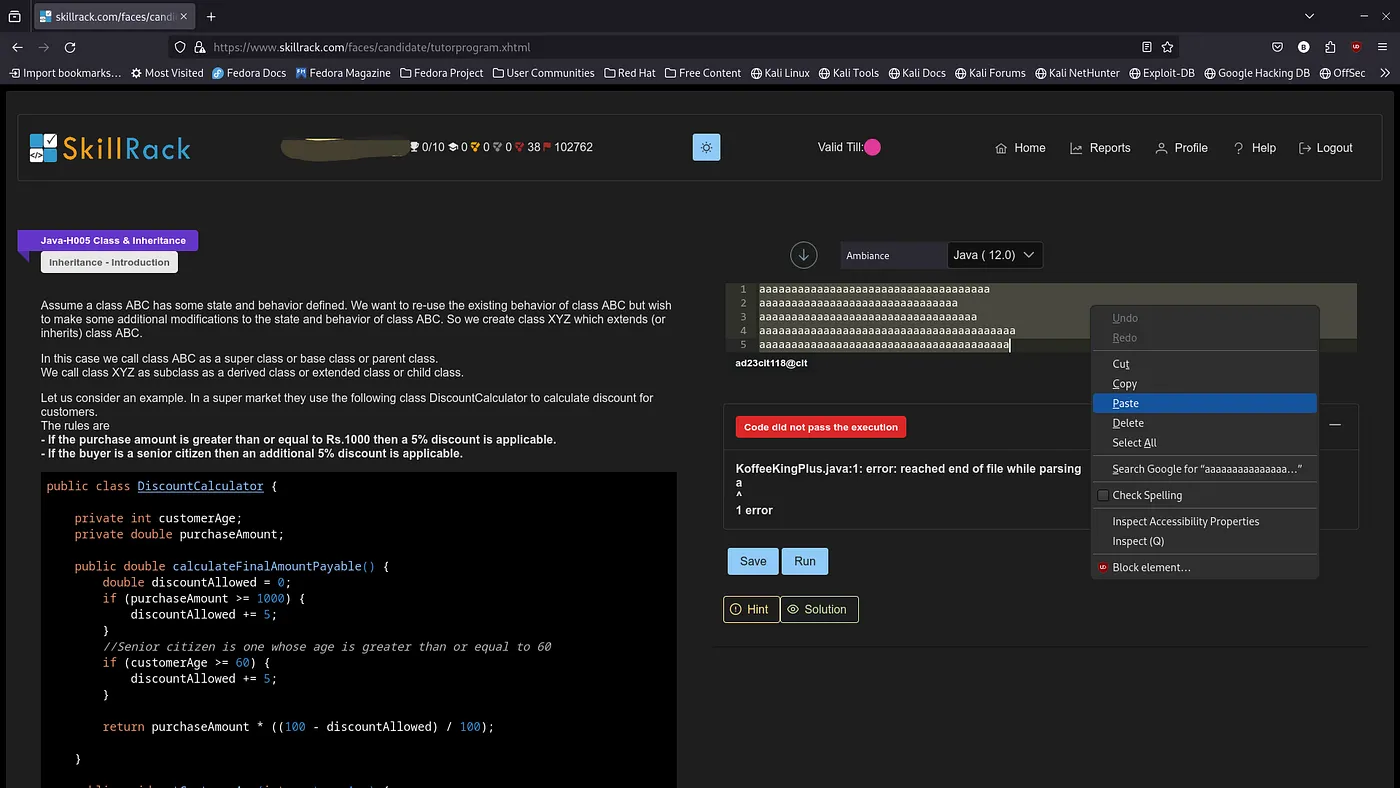The height and width of the screenshot is (788, 1400).
Task: Click the site padlock icon in address bar
Action: pyautogui.click(x=200, y=47)
